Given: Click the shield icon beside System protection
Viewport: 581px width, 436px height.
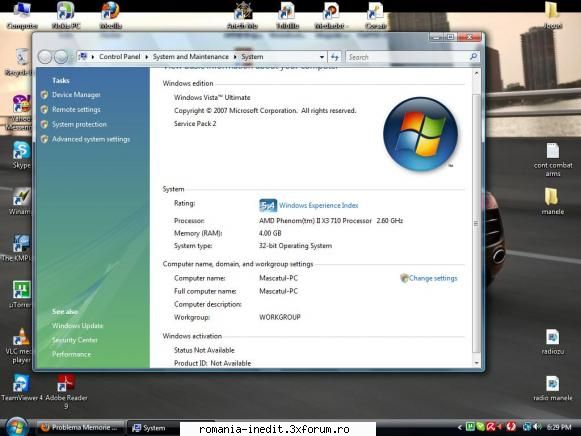Looking at the screenshot, I should pos(44,124).
